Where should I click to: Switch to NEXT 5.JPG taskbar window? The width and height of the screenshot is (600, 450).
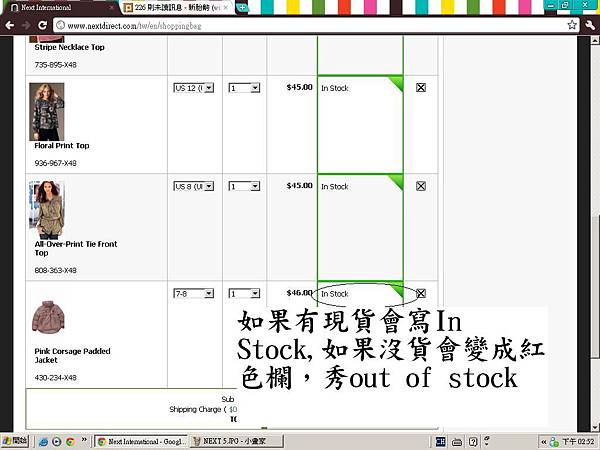click(x=237, y=442)
